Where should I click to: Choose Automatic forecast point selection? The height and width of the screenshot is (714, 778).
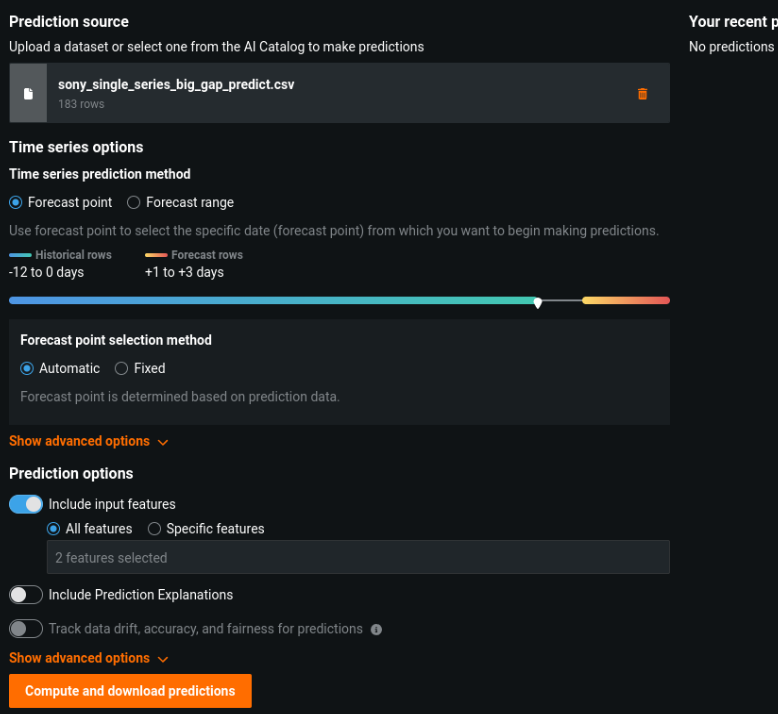27,368
